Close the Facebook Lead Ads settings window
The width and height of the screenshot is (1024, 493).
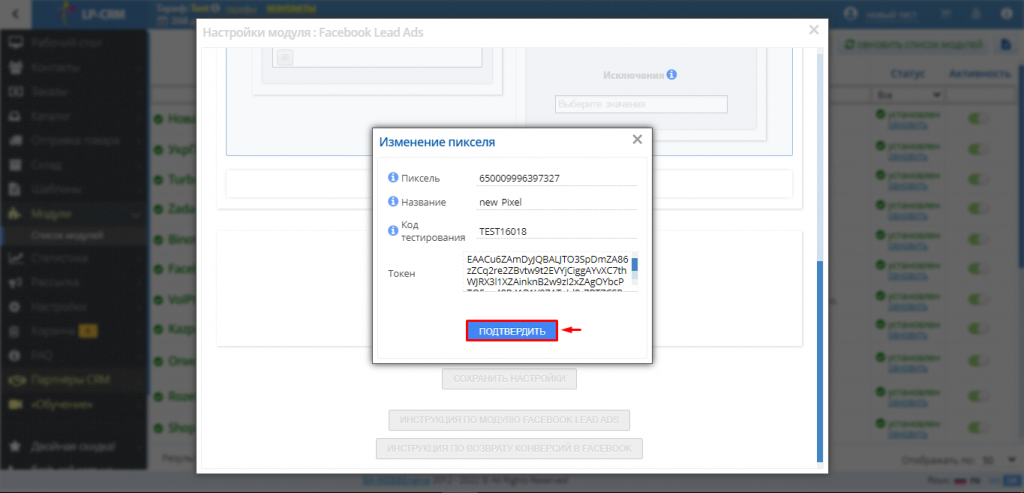click(x=813, y=29)
